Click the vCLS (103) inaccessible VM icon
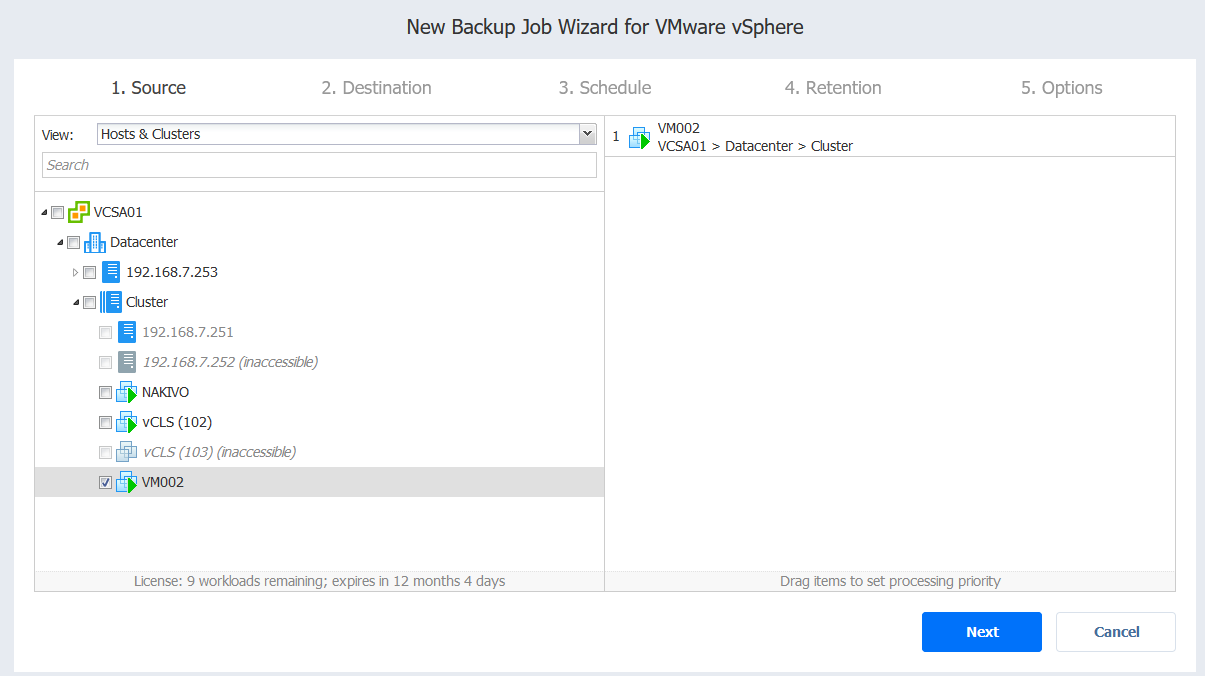 [126, 452]
